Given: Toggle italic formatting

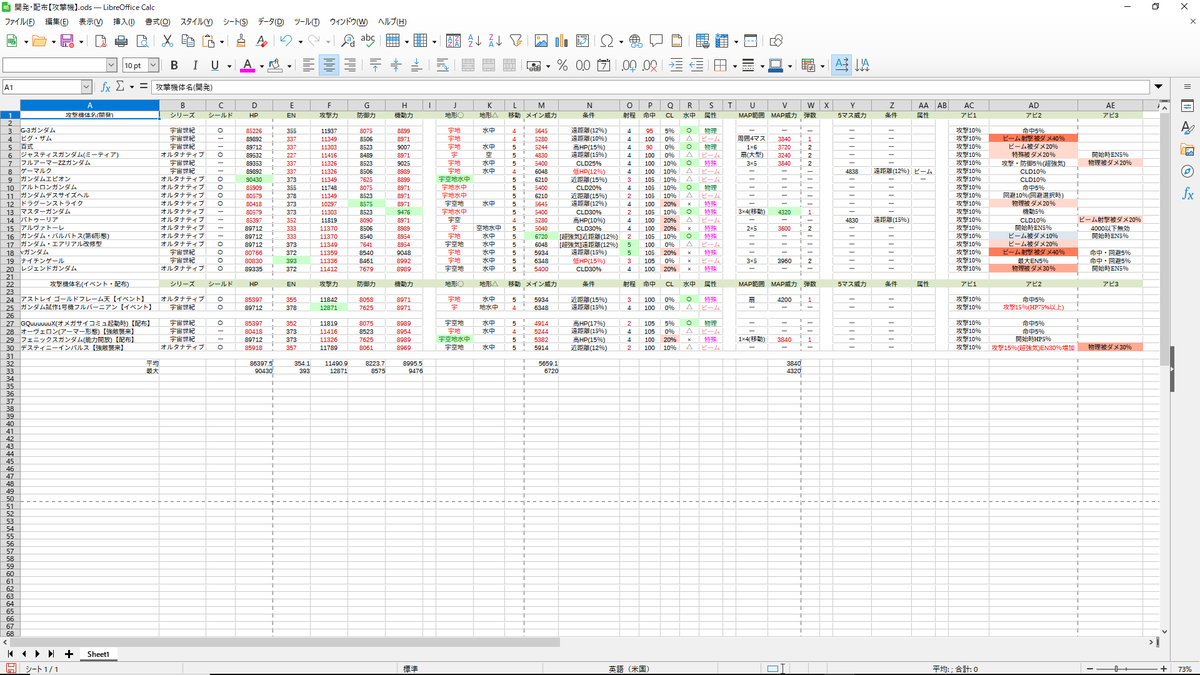Looking at the screenshot, I should click(x=194, y=66).
